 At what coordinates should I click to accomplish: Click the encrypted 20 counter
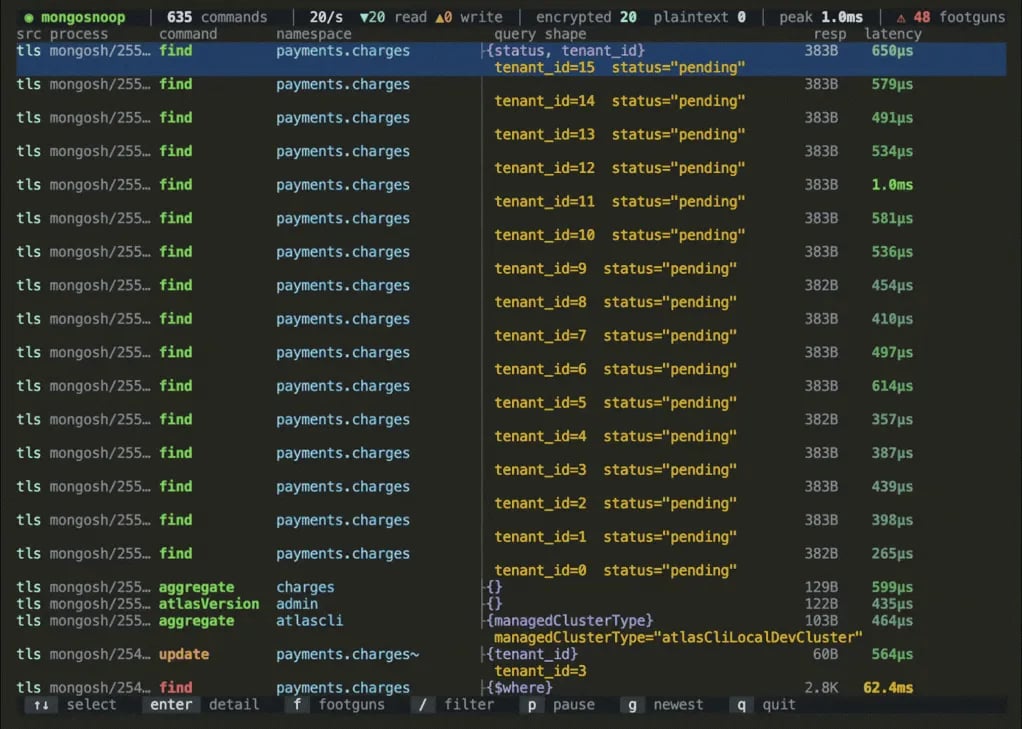pyautogui.click(x=586, y=17)
